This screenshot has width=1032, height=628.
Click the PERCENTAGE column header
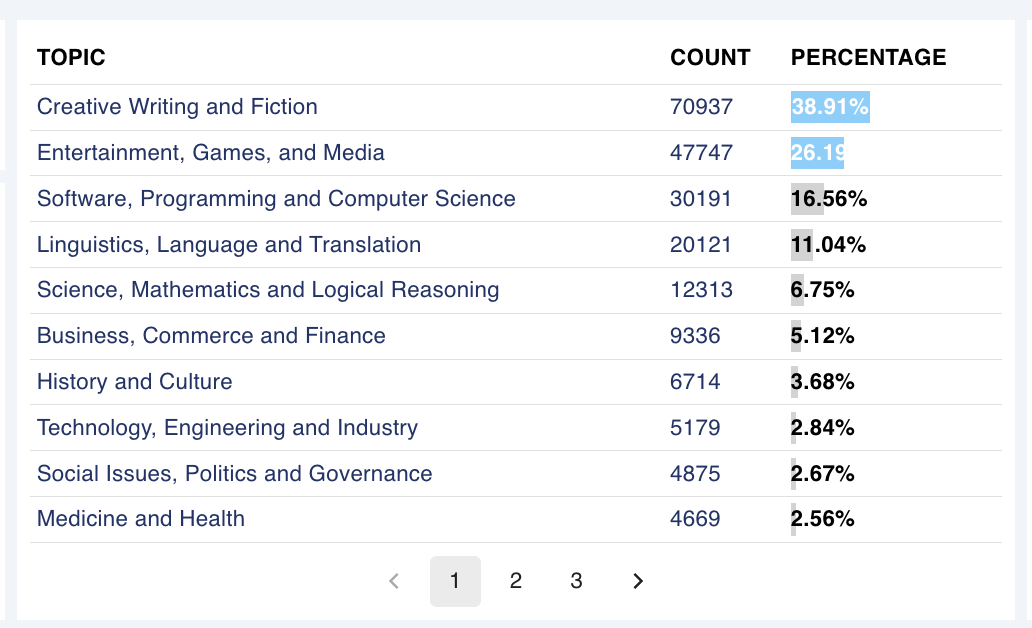click(x=868, y=58)
